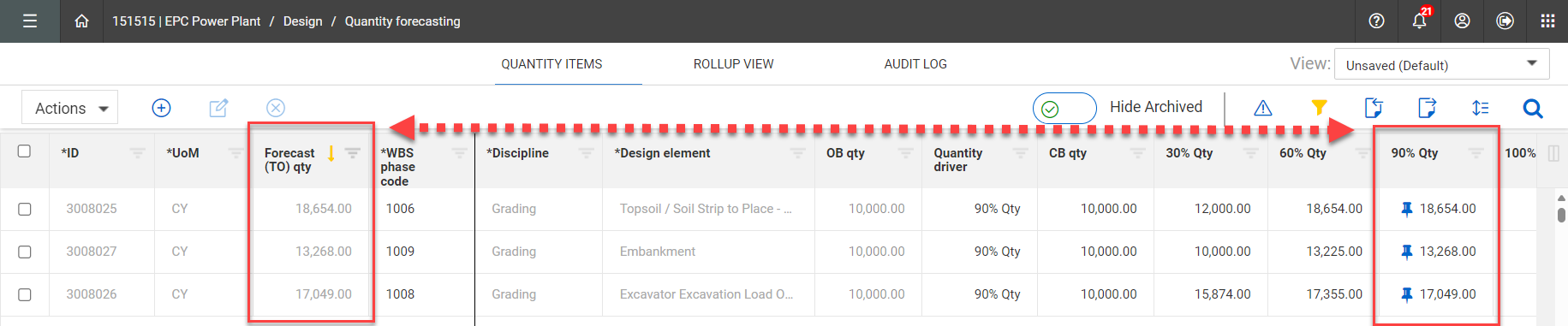The image size is (1568, 326).
Task: Open the AUDIT LOG tab
Action: tap(915, 64)
